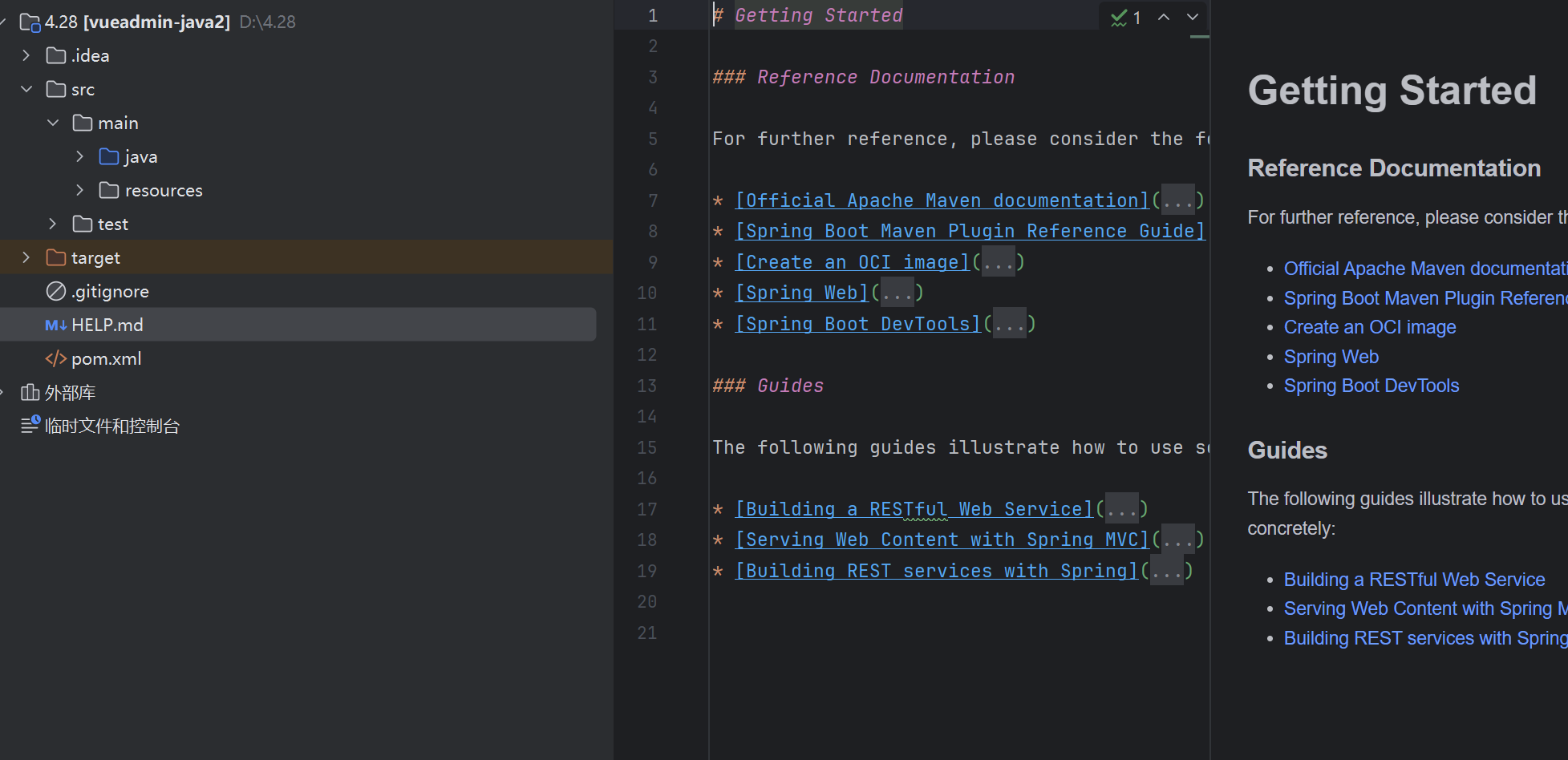
Task: Click the Spring Boot DevTools link in editor
Action: [x=857, y=324]
